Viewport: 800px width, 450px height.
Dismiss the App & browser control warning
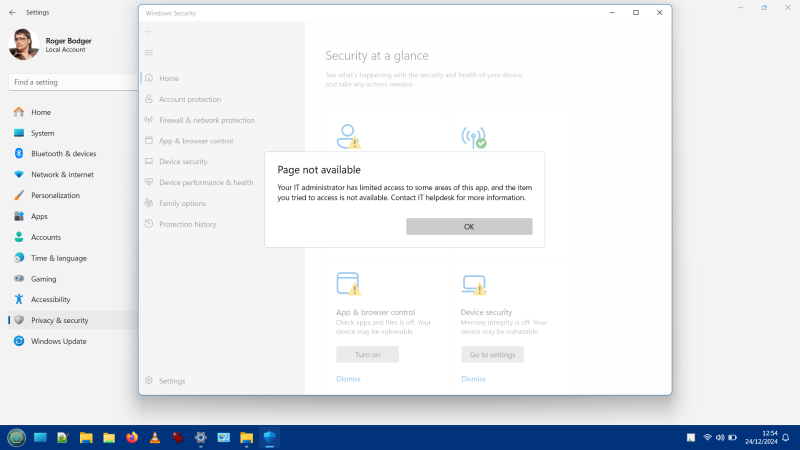click(x=348, y=379)
